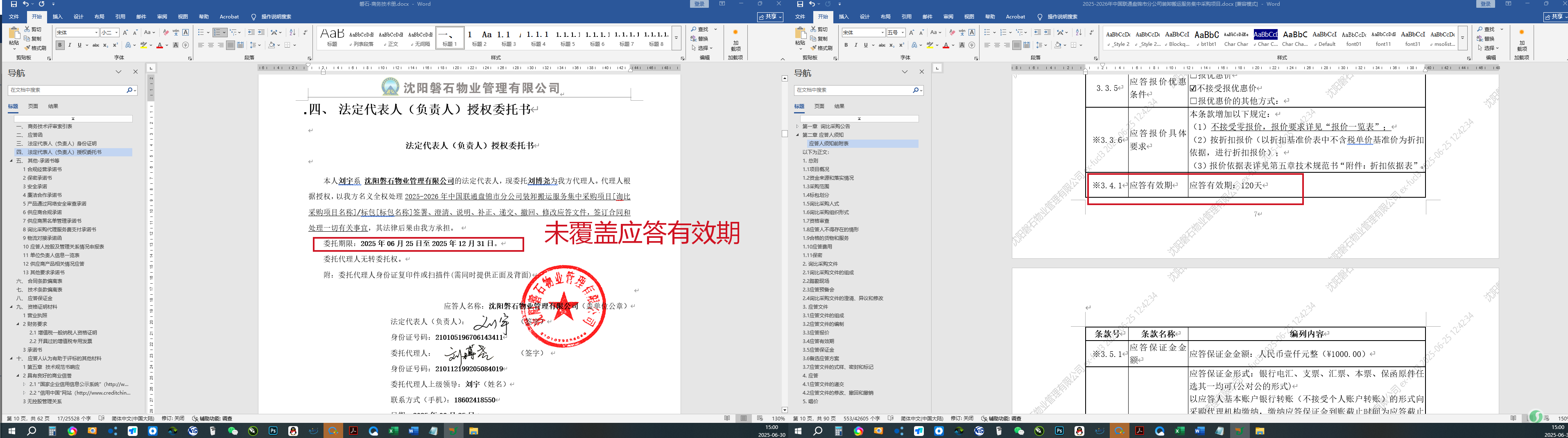This screenshot has width=1568, height=438.
Task: Open font name dropdown in right Word window
Action: click(x=882, y=32)
